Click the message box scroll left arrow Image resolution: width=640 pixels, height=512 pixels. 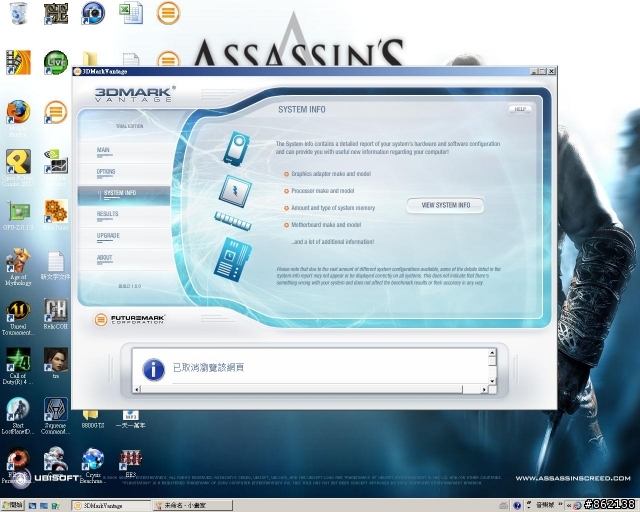[x=137, y=390]
